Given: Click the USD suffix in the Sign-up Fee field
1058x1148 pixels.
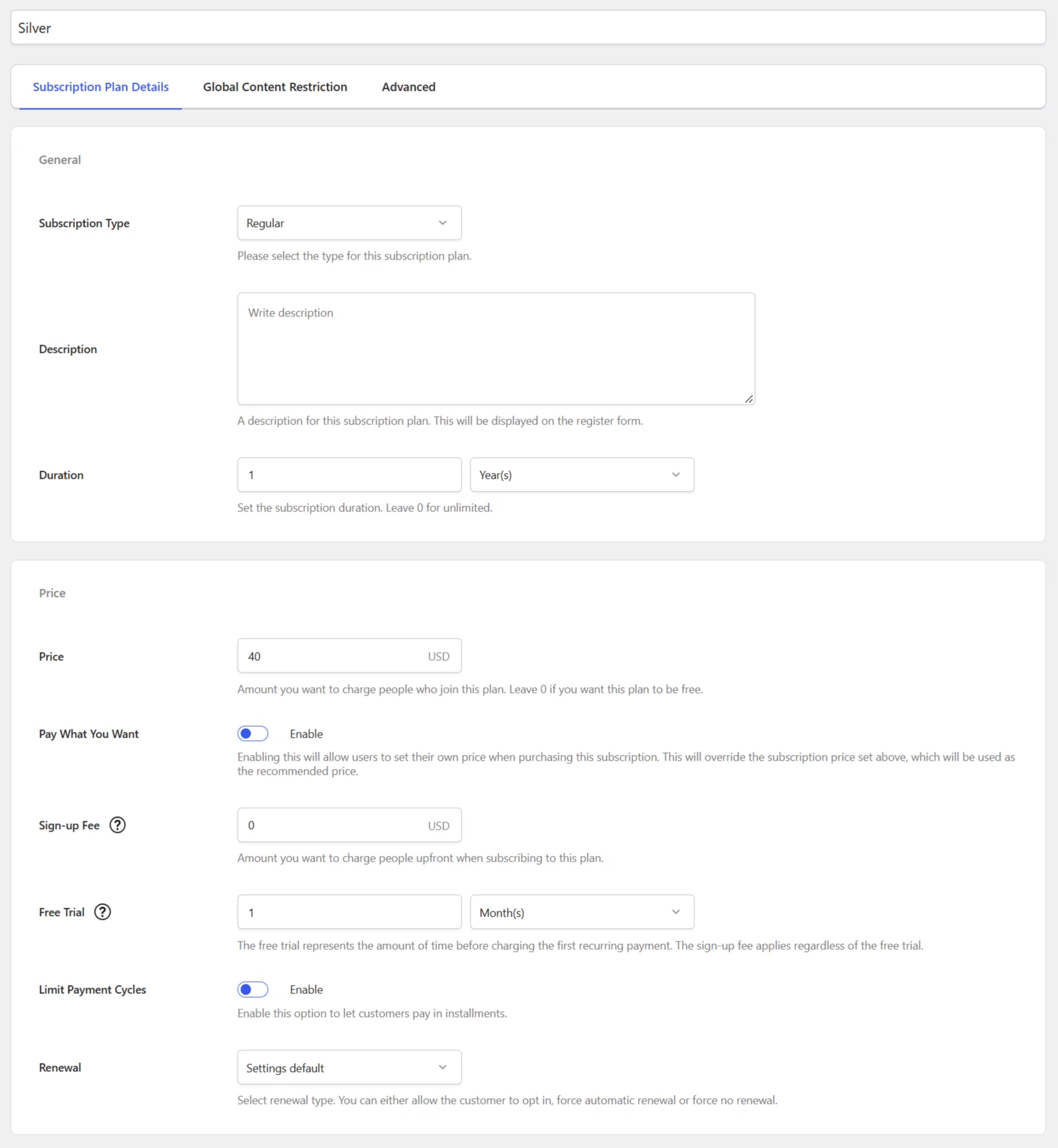Looking at the screenshot, I should tap(439, 826).
